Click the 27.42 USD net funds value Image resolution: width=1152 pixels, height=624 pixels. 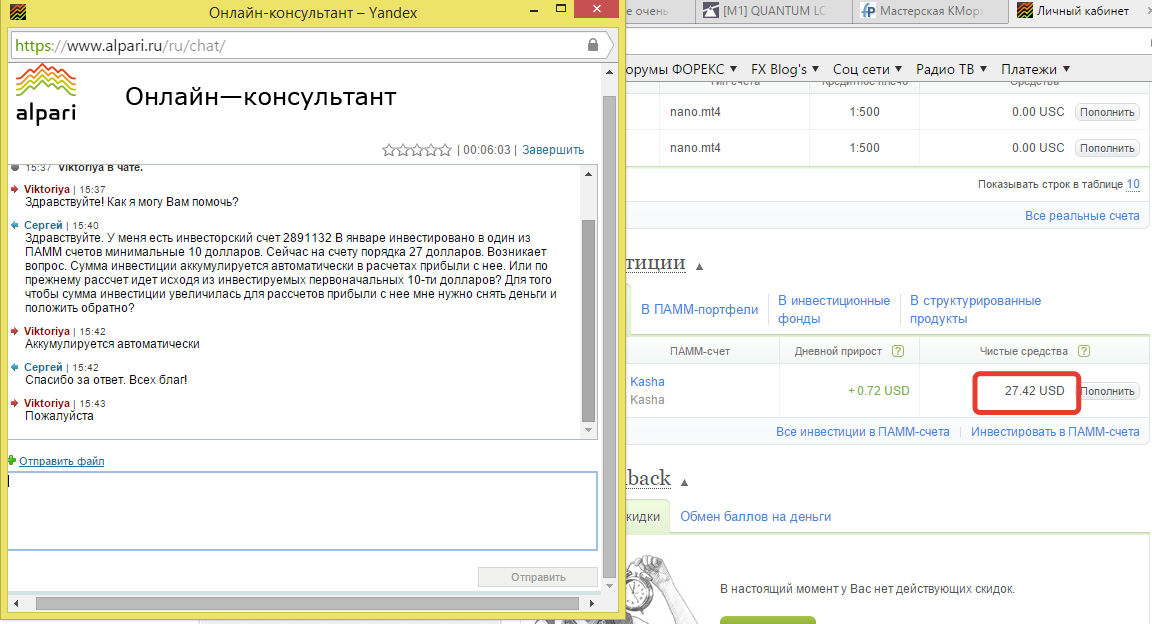click(x=1034, y=390)
